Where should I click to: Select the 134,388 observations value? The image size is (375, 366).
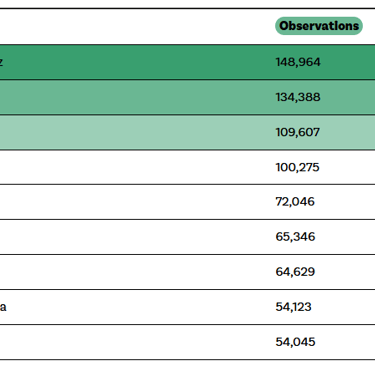[298, 97]
